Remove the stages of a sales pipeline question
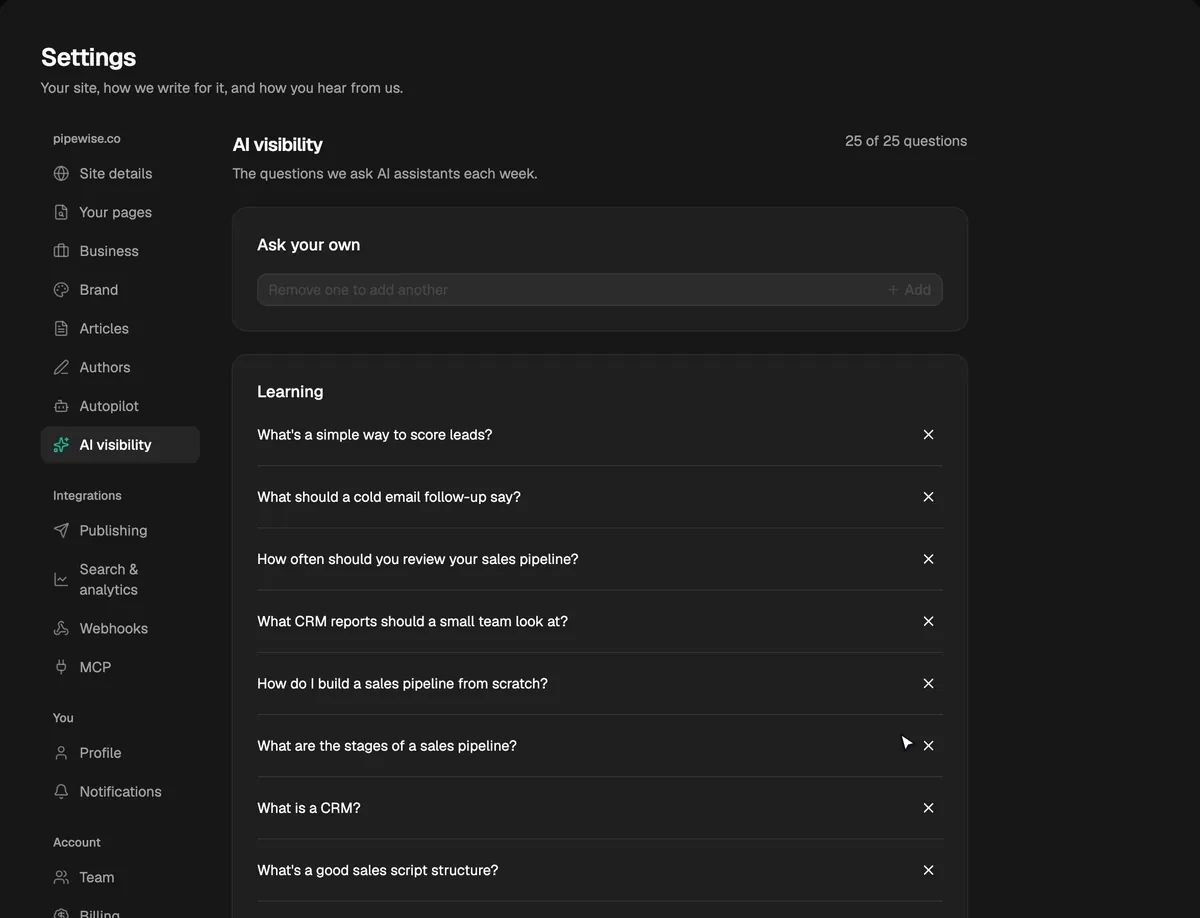This screenshot has width=1200, height=918. 928,746
